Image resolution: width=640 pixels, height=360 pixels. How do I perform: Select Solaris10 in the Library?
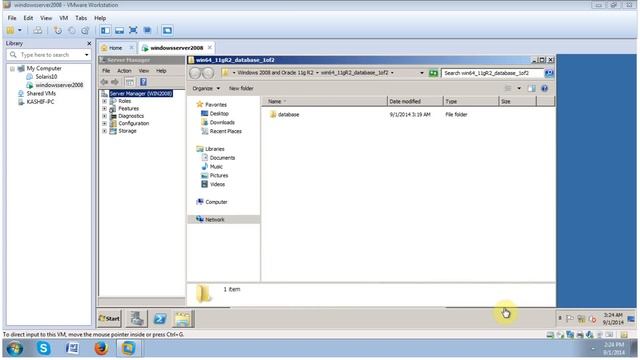[x=46, y=77]
